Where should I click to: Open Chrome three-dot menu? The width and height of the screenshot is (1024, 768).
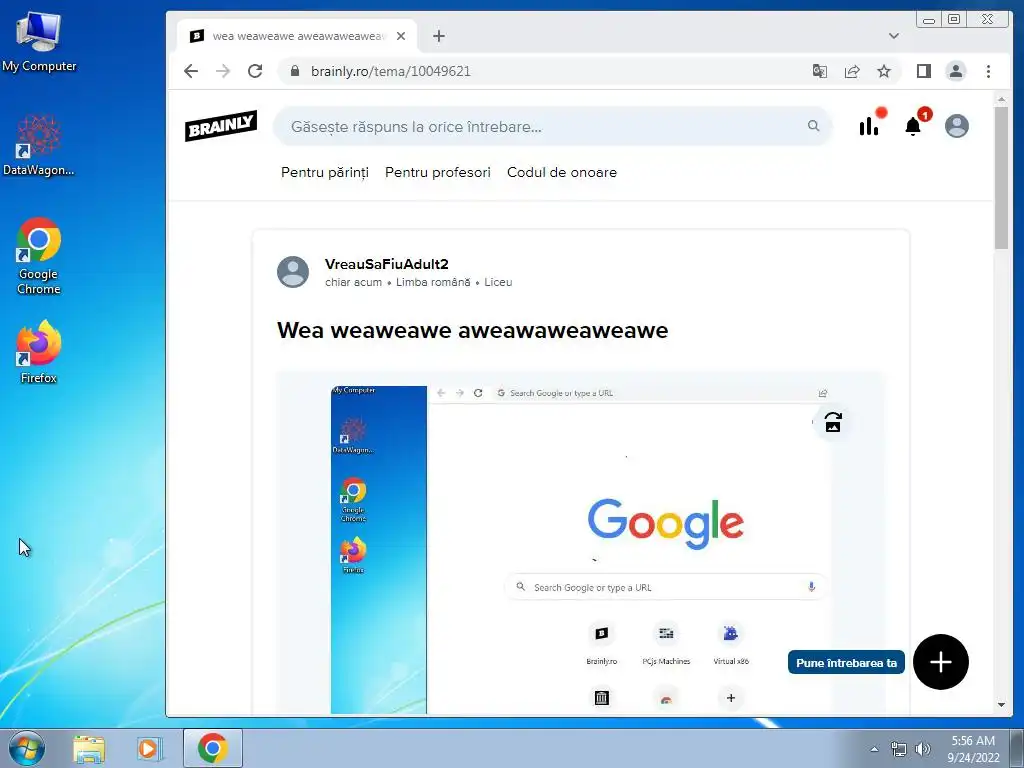[x=988, y=71]
